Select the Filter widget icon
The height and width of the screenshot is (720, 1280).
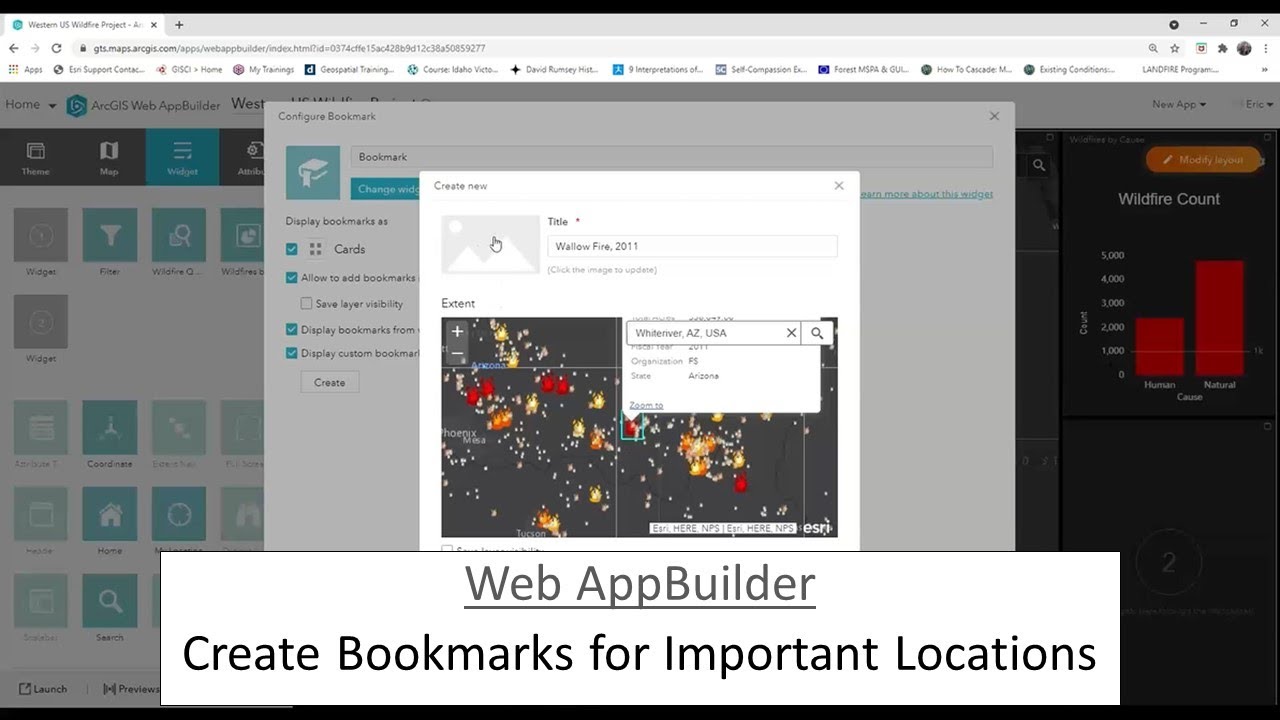[x=110, y=235]
